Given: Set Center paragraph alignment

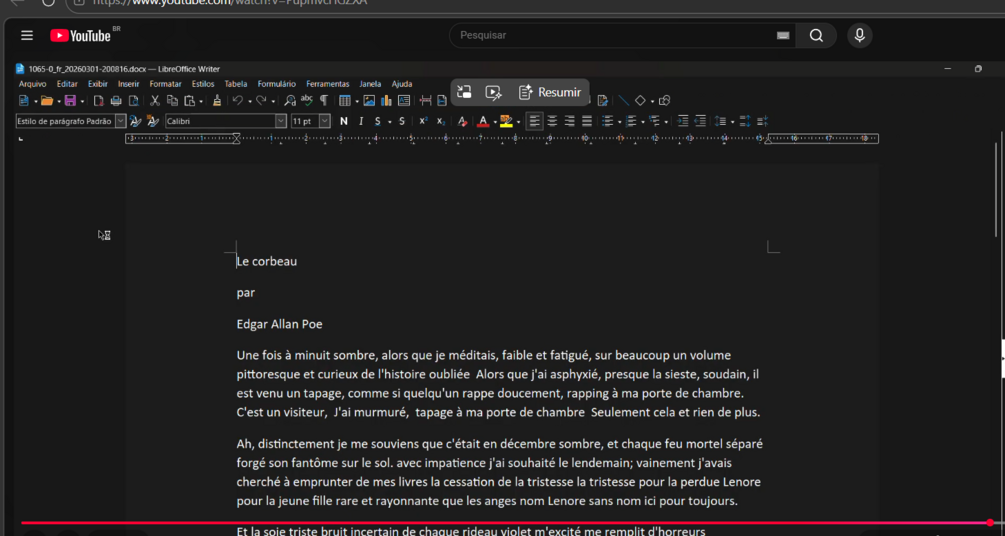Looking at the screenshot, I should click(552, 121).
